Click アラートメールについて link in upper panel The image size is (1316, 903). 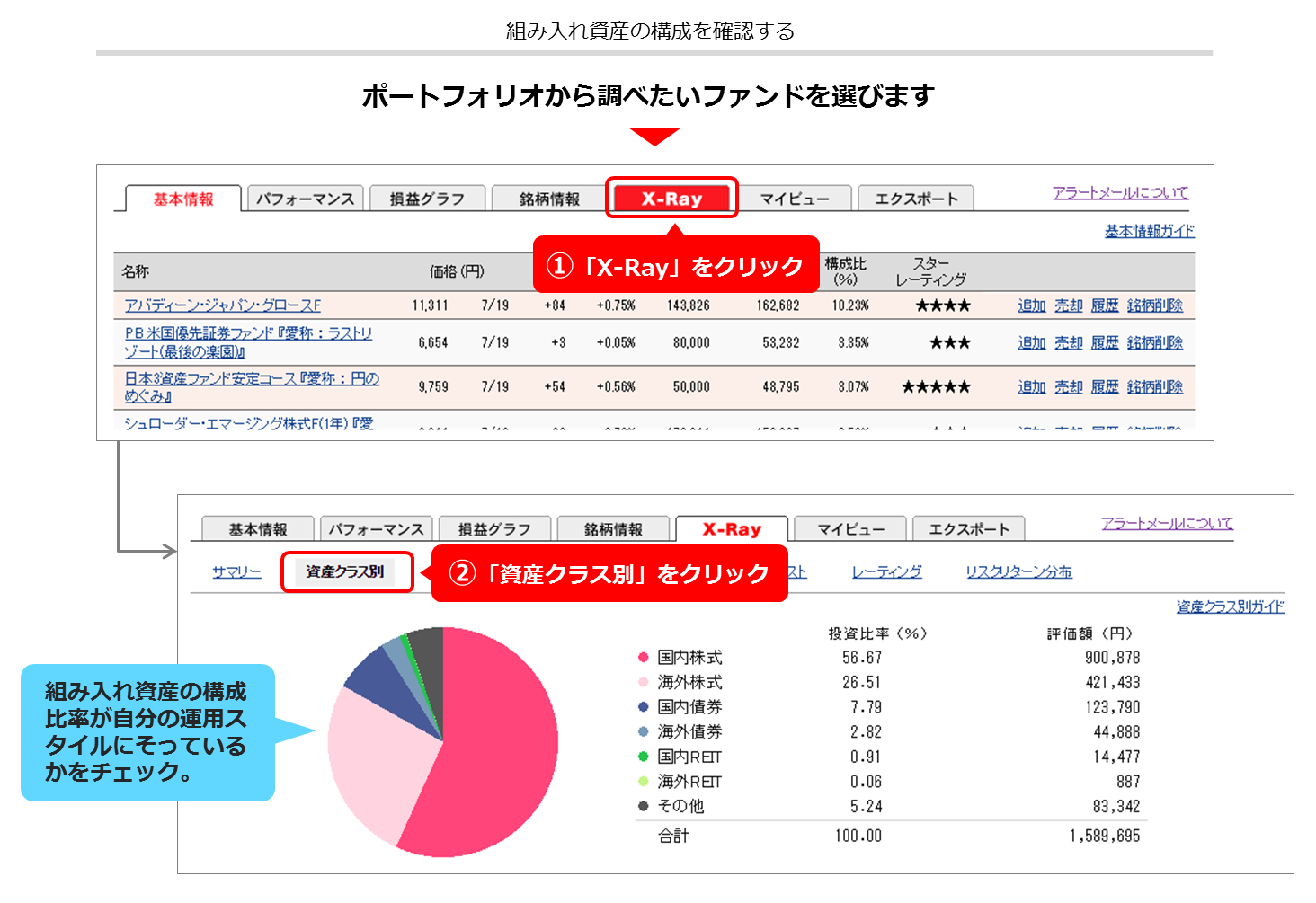(x=1120, y=193)
